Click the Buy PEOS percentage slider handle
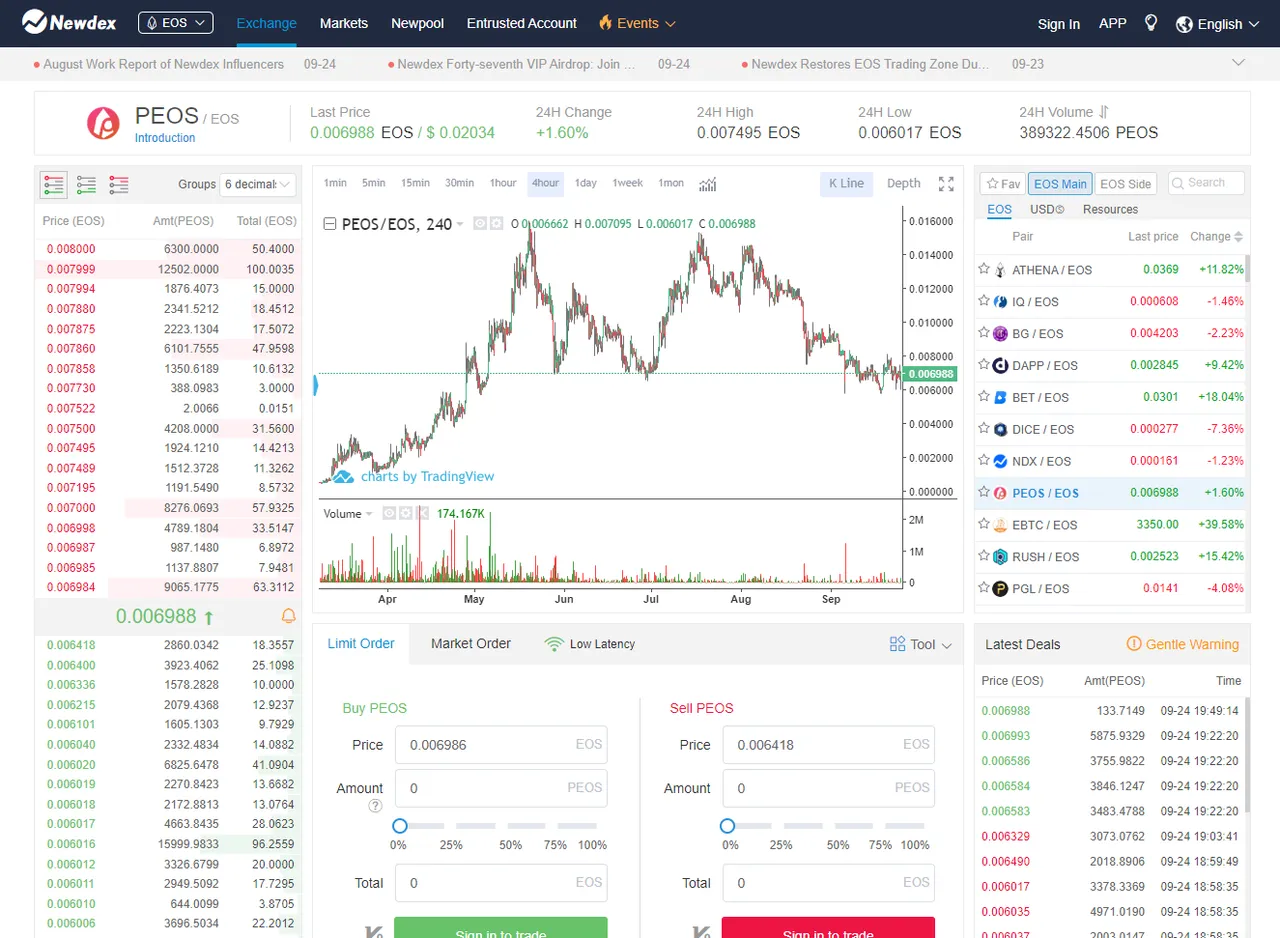 pyautogui.click(x=399, y=826)
